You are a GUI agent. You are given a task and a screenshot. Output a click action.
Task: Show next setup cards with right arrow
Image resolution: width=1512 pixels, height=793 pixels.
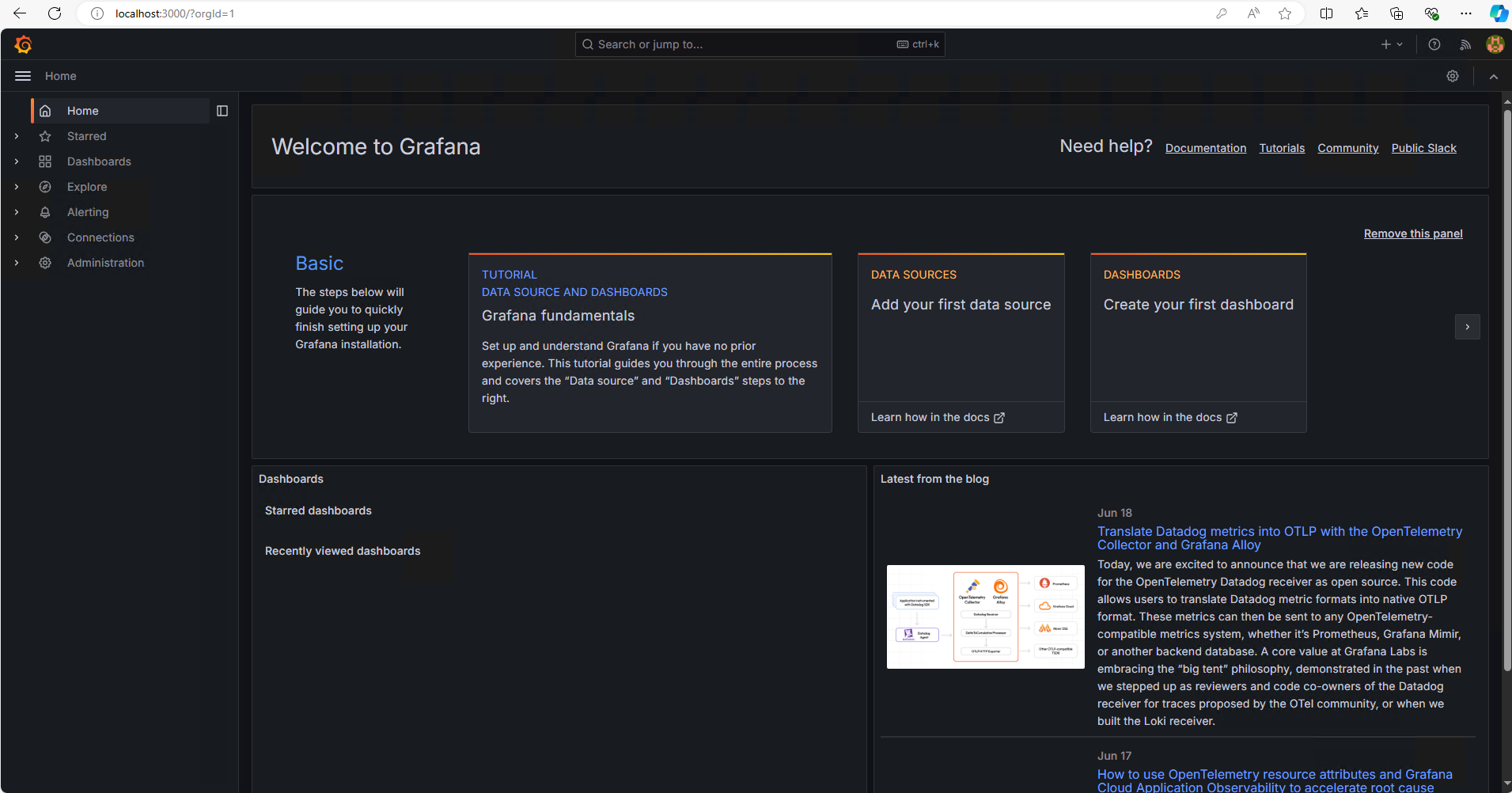click(1467, 327)
